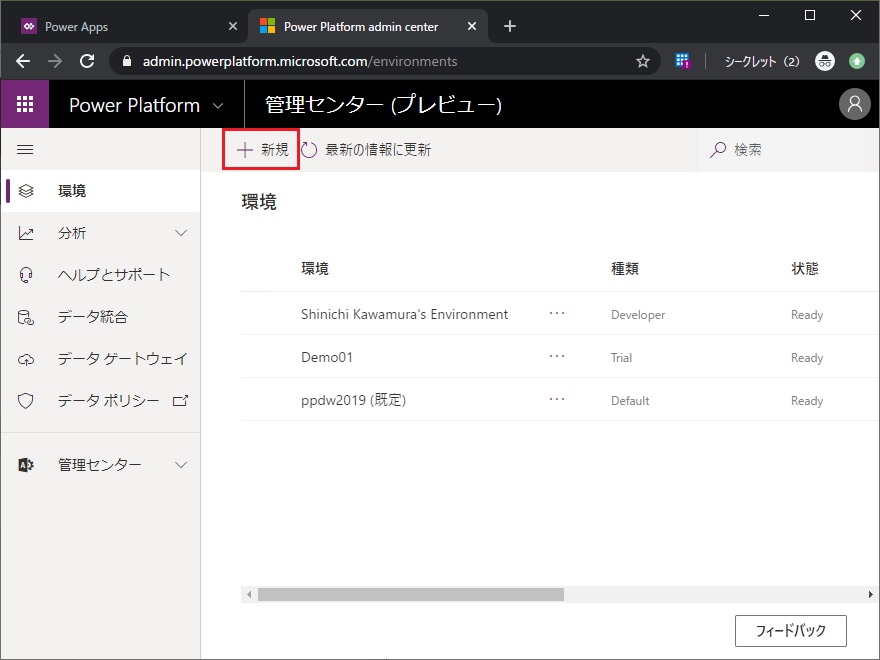The height and width of the screenshot is (660, 880).
Task: Click the browser address bar URL
Action: [x=300, y=61]
